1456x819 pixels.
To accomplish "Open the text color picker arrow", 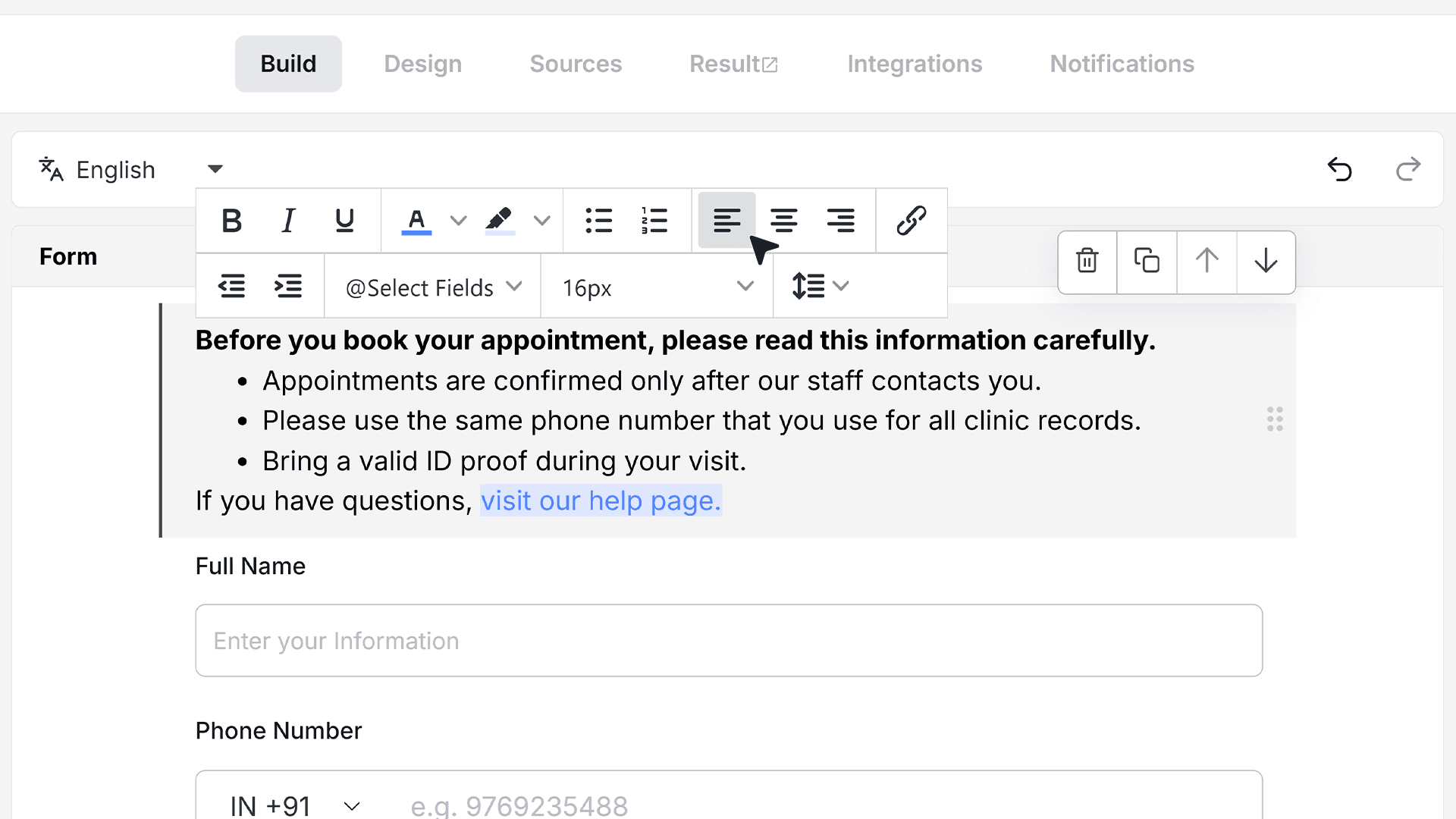I will tap(458, 221).
